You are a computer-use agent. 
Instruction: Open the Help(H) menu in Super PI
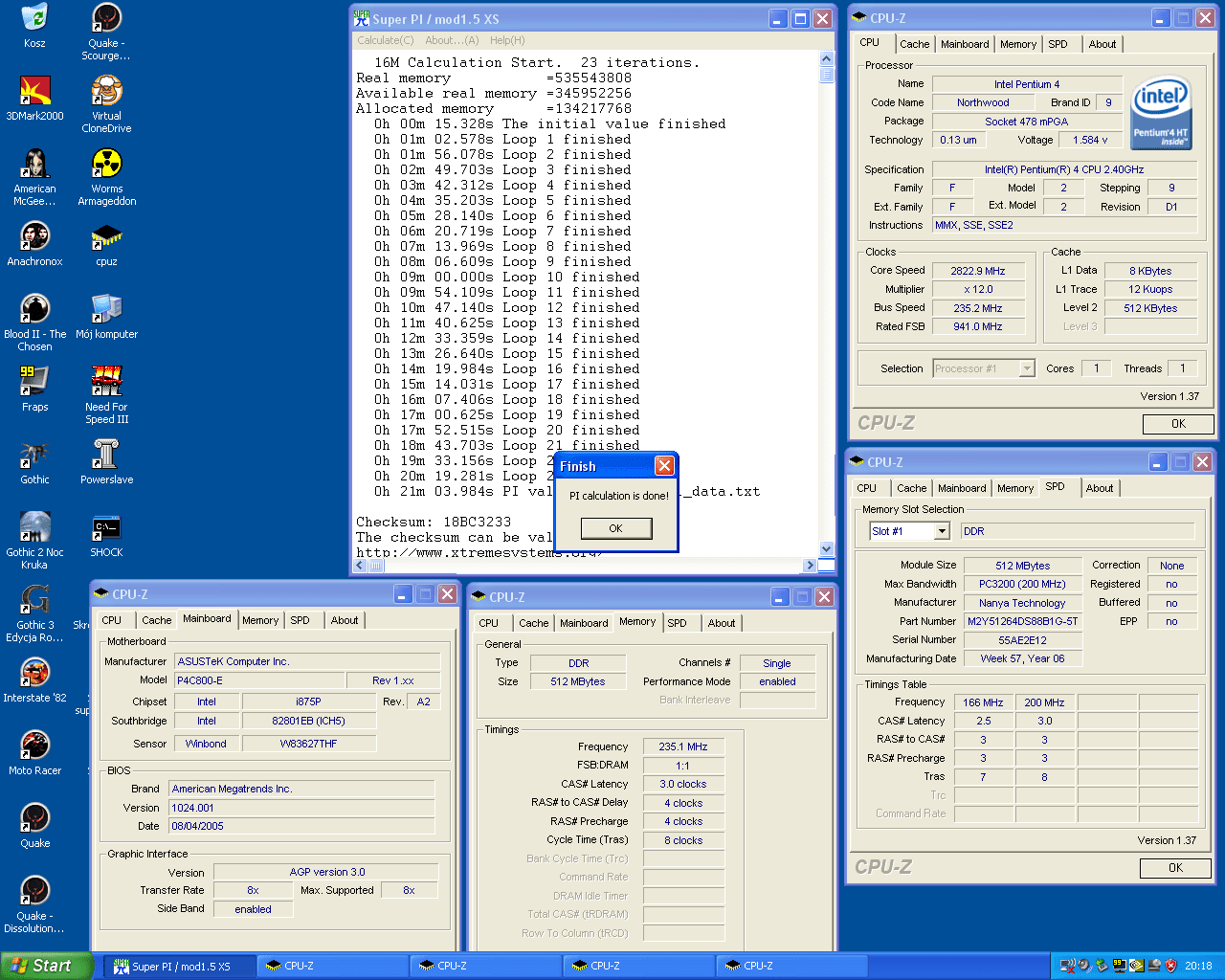[507, 40]
